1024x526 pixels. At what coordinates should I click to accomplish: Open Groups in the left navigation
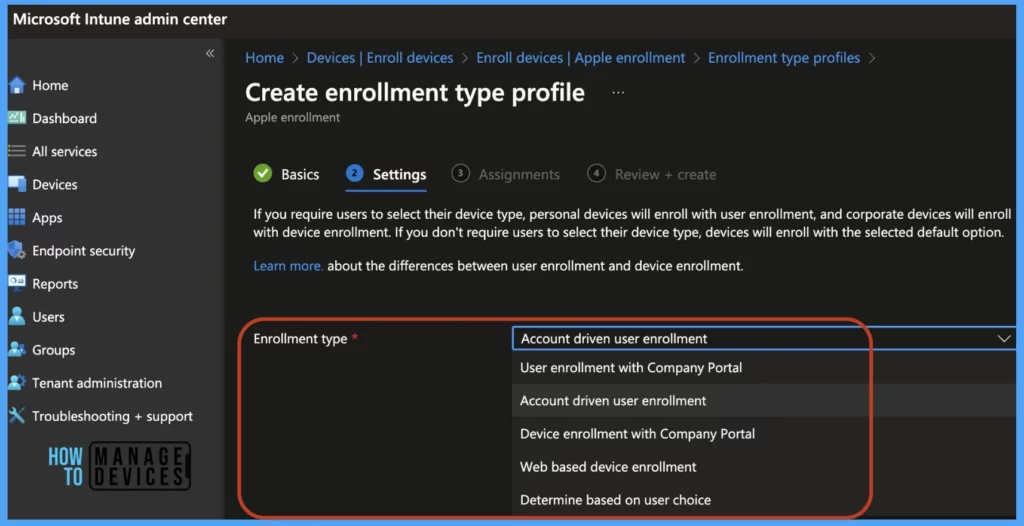54,350
